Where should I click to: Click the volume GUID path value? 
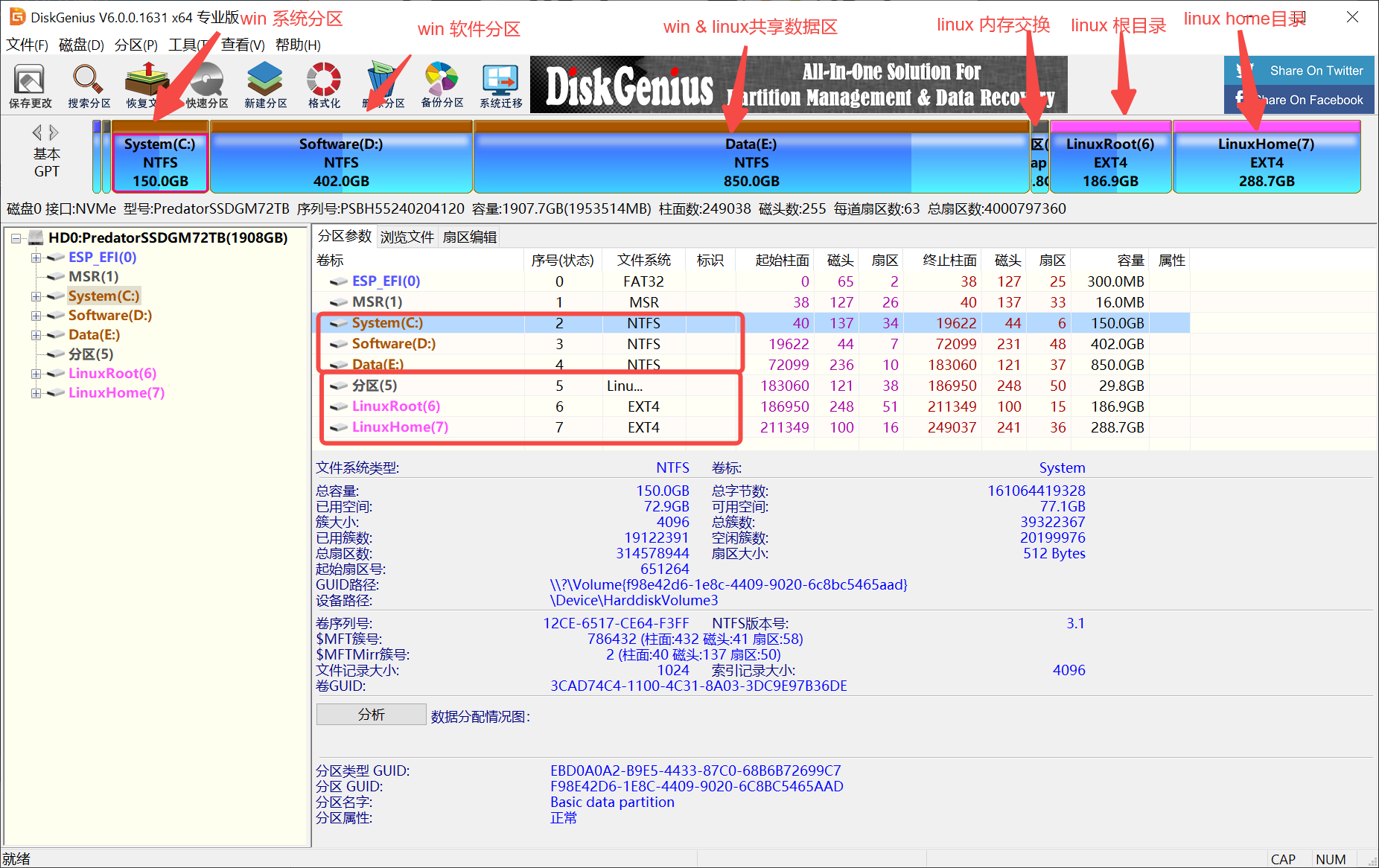point(728,584)
